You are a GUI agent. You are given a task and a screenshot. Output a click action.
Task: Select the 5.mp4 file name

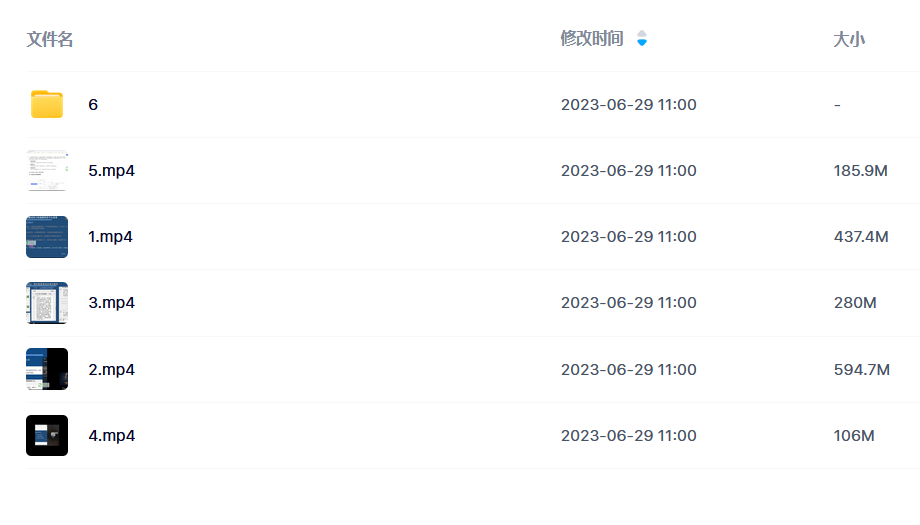[x=111, y=171]
